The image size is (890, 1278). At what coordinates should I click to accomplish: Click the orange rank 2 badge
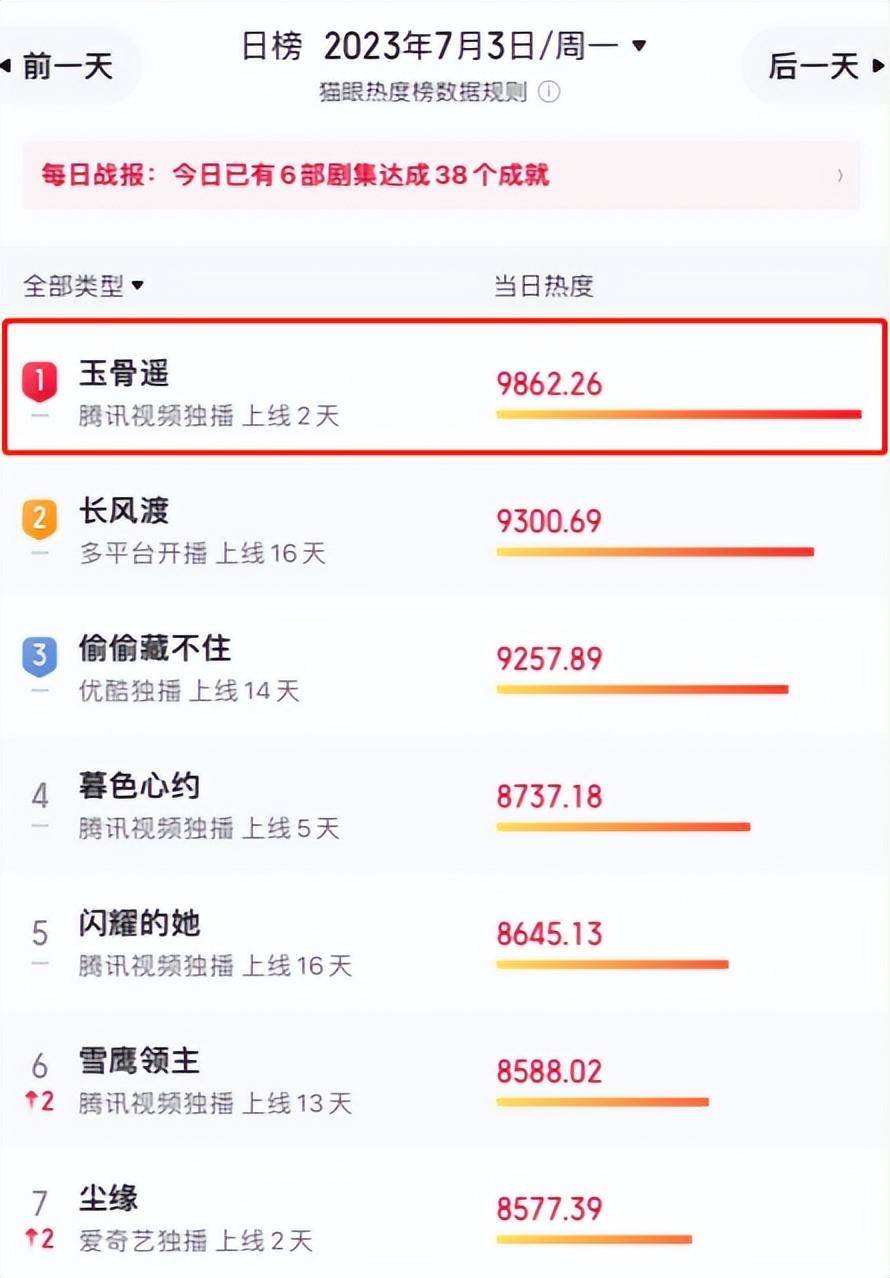39,519
